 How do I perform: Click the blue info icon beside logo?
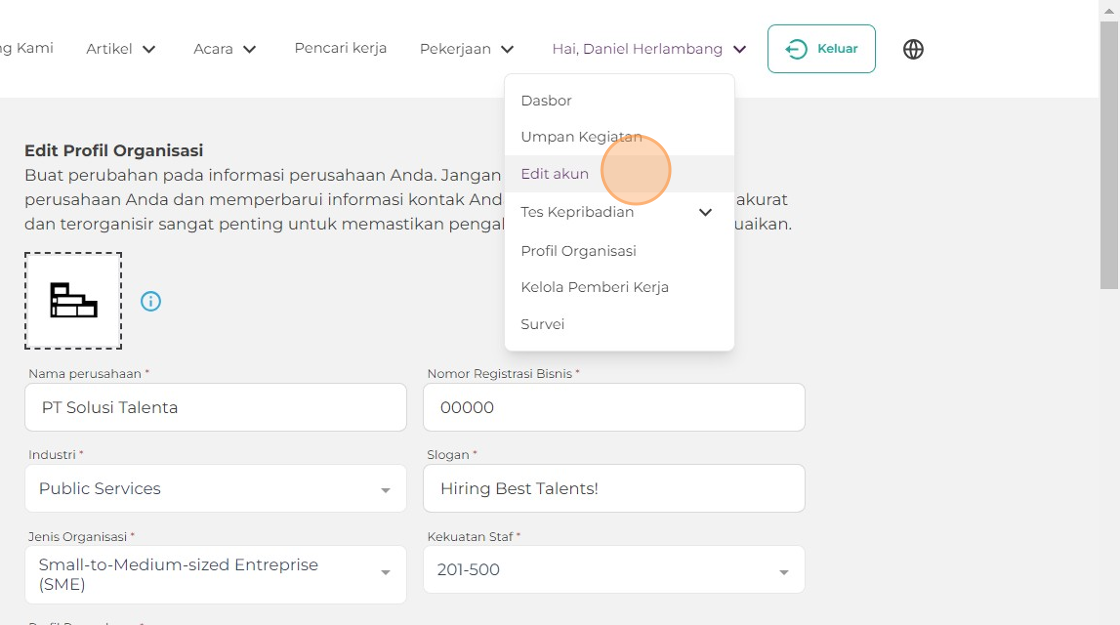151,301
